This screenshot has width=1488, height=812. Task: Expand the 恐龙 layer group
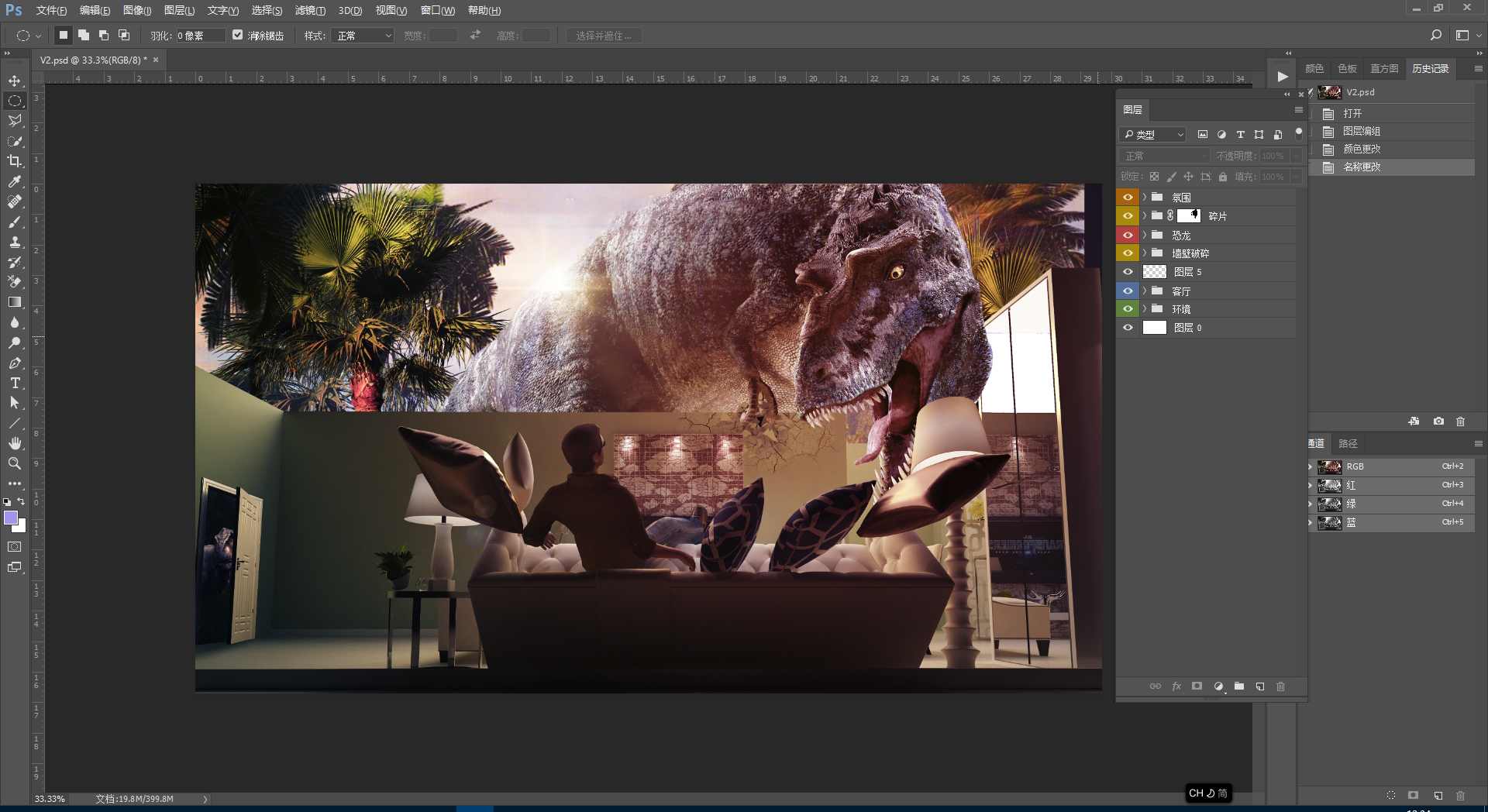1145,235
